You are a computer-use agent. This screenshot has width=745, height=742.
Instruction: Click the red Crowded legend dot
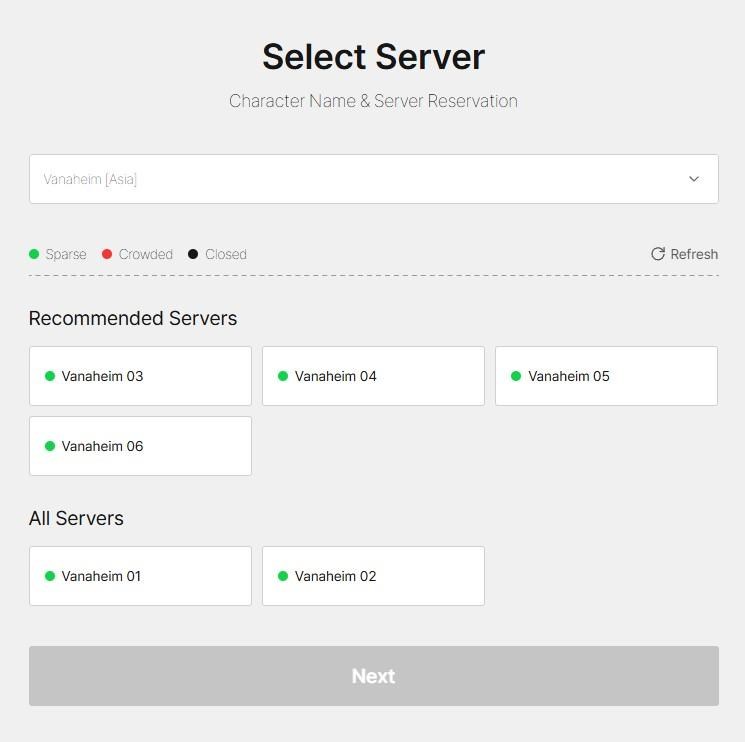point(107,254)
